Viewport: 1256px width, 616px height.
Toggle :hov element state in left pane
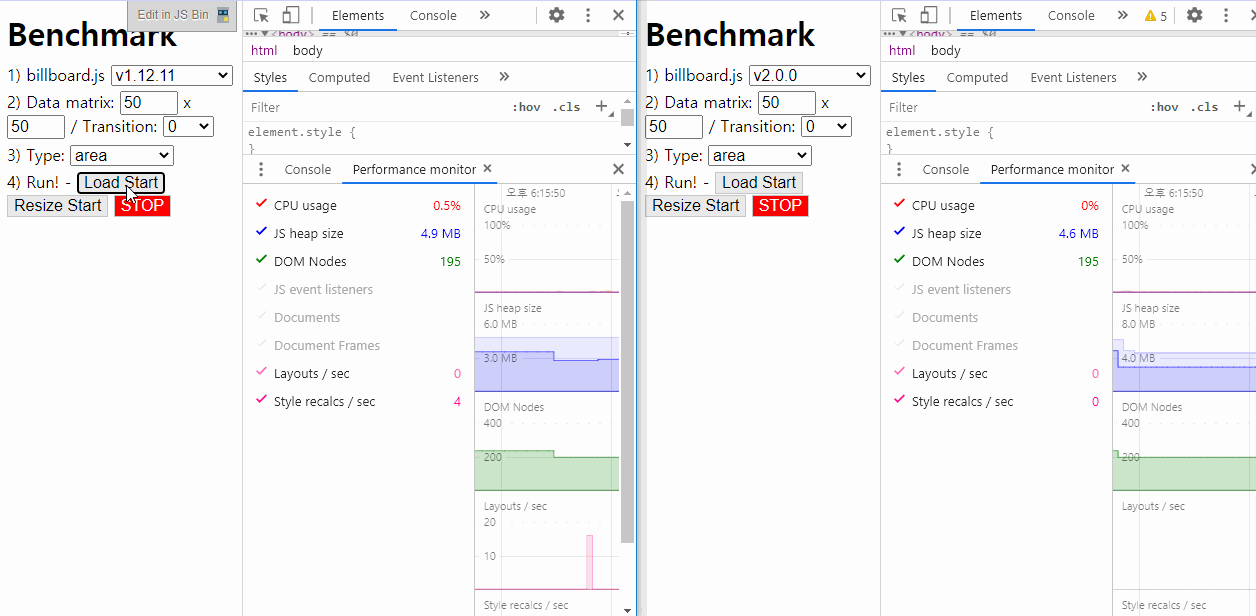pos(526,107)
